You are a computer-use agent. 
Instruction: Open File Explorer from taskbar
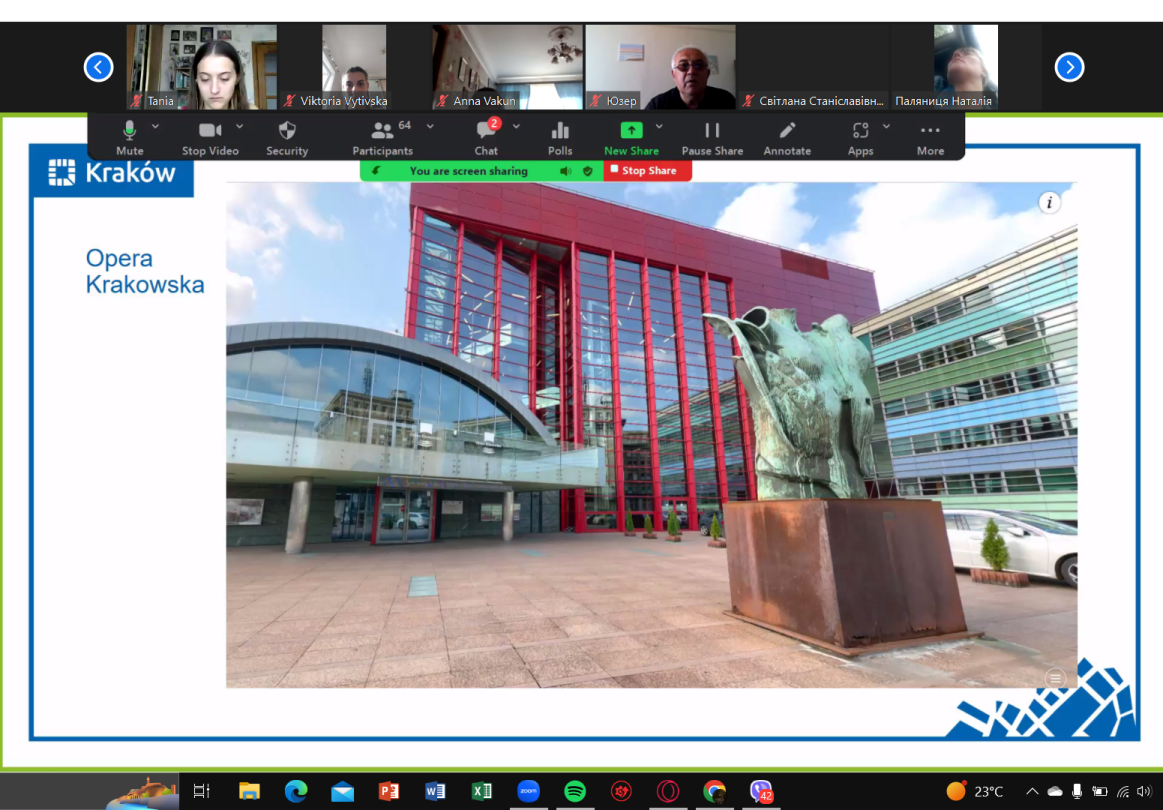(249, 791)
